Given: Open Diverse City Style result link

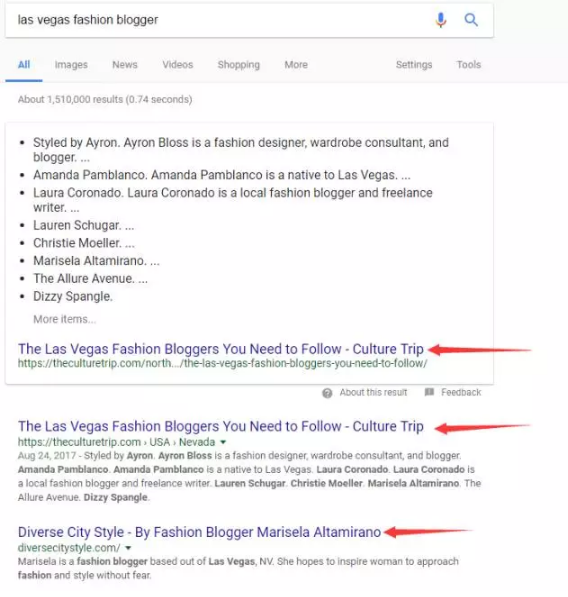Looking at the screenshot, I should point(199,532).
